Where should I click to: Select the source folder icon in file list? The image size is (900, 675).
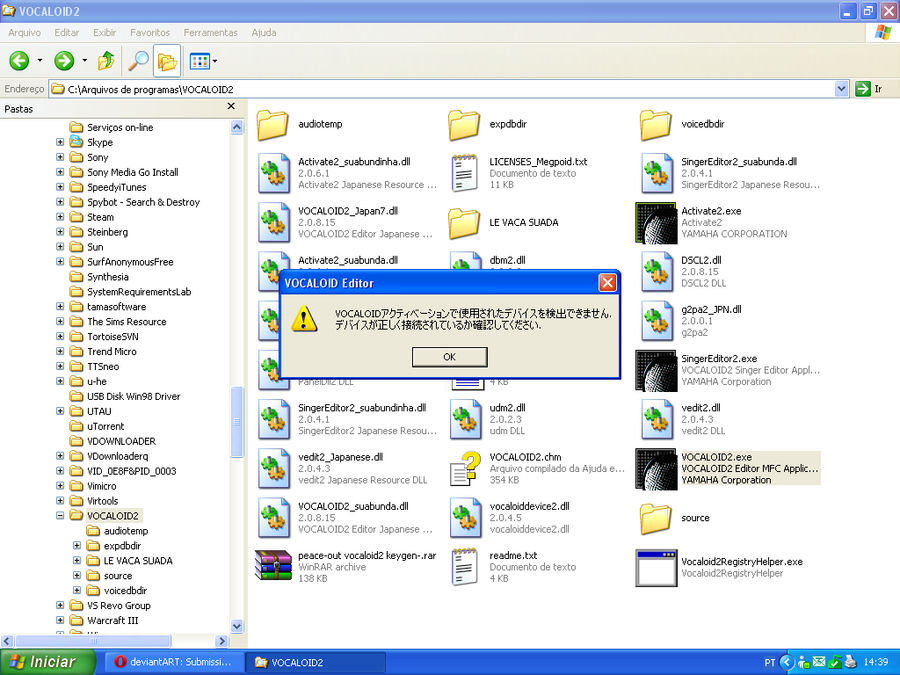click(x=655, y=518)
